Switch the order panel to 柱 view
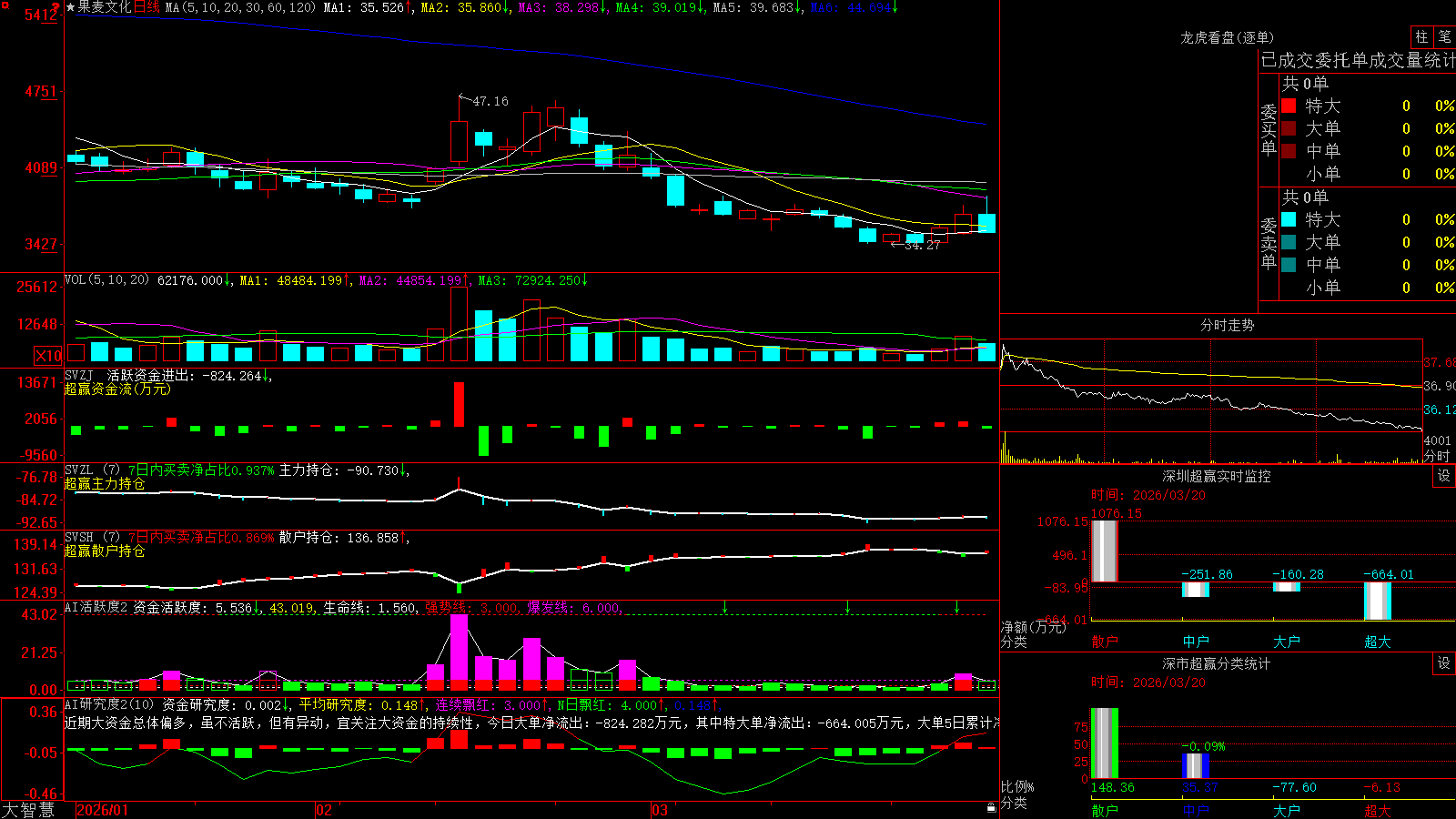Screen dimensions: 1456x819 (1421, 37)
